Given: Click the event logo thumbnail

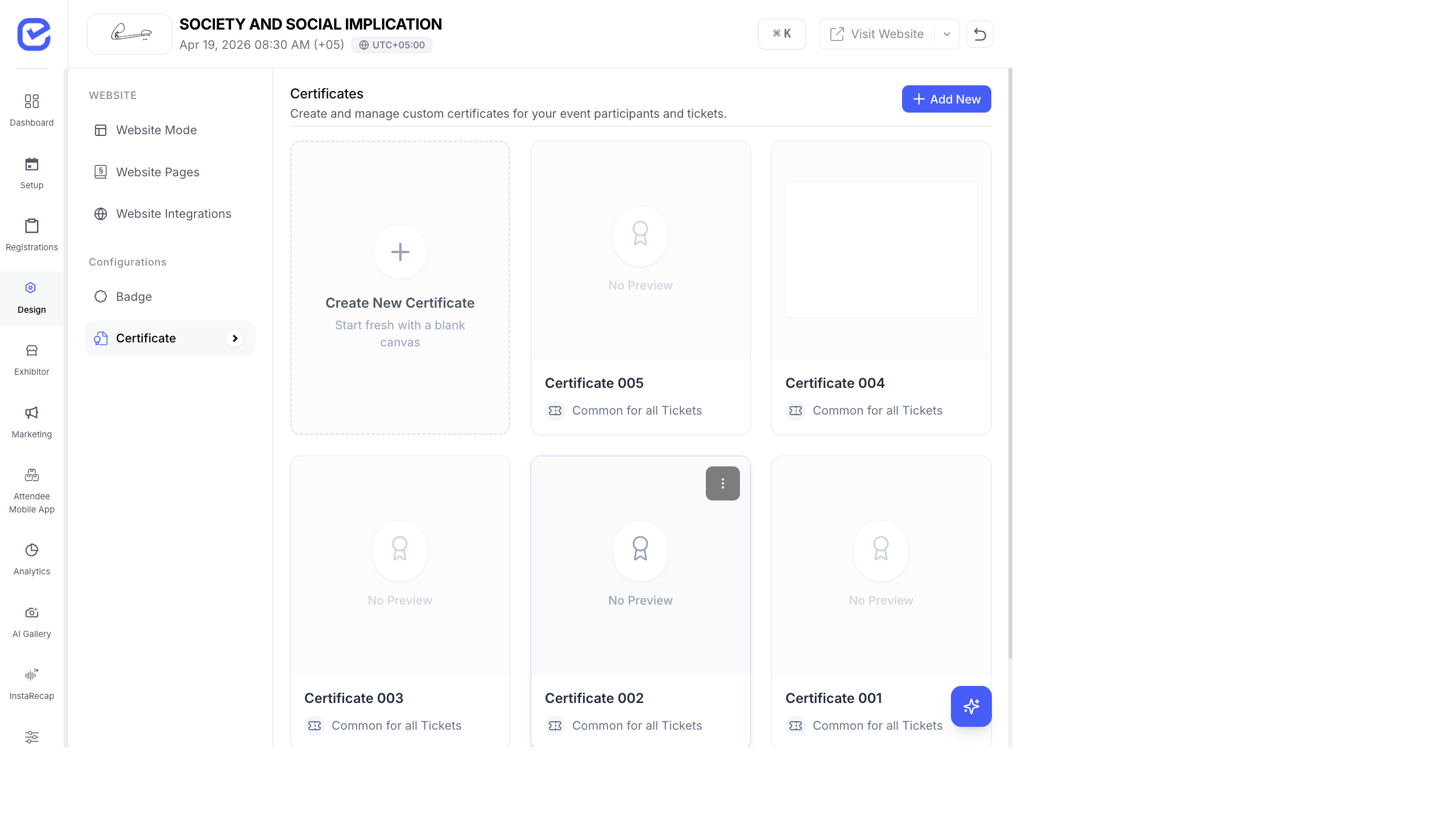Looking at the screenshot, I should pos(130,34).
